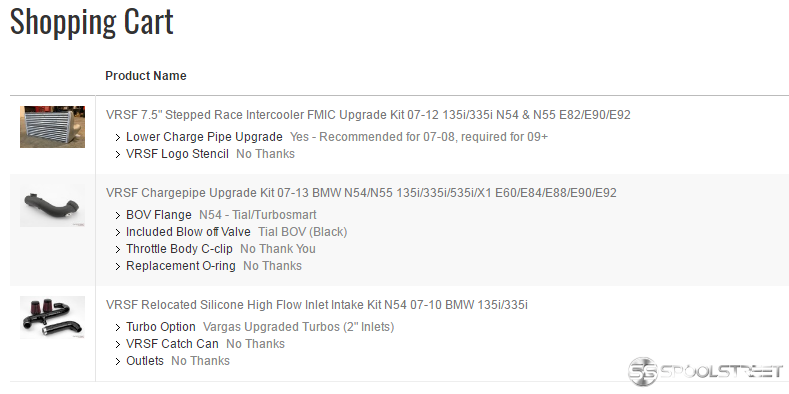Image resolution: width=789 pixels, height=394 pixels.
Task: Click the SpoolStreet logo watermark
Action: pos(705,371)
